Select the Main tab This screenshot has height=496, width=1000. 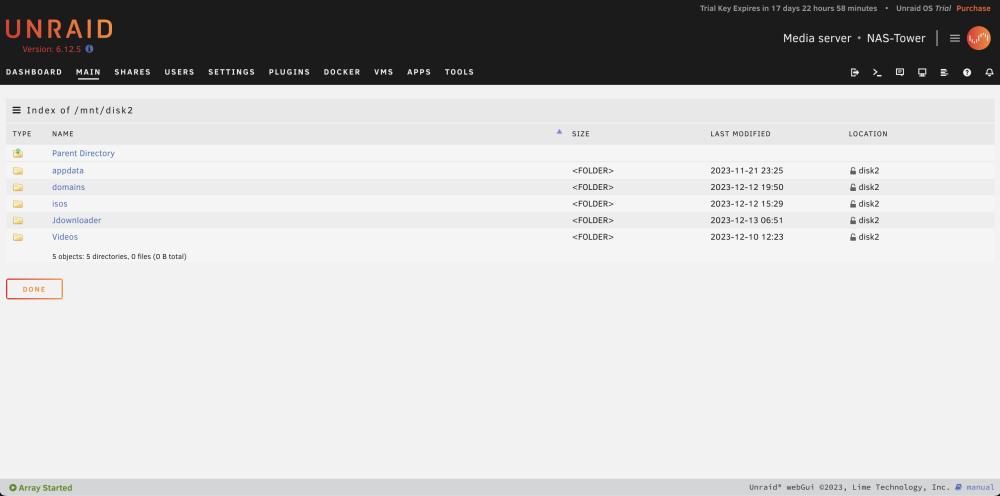pos(88,72)
